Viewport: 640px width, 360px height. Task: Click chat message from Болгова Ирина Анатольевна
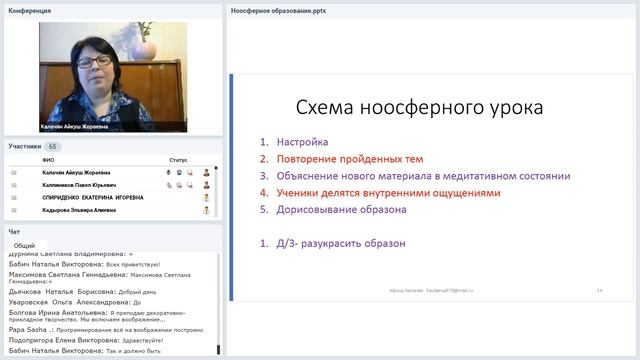click(x=97, y=316)
